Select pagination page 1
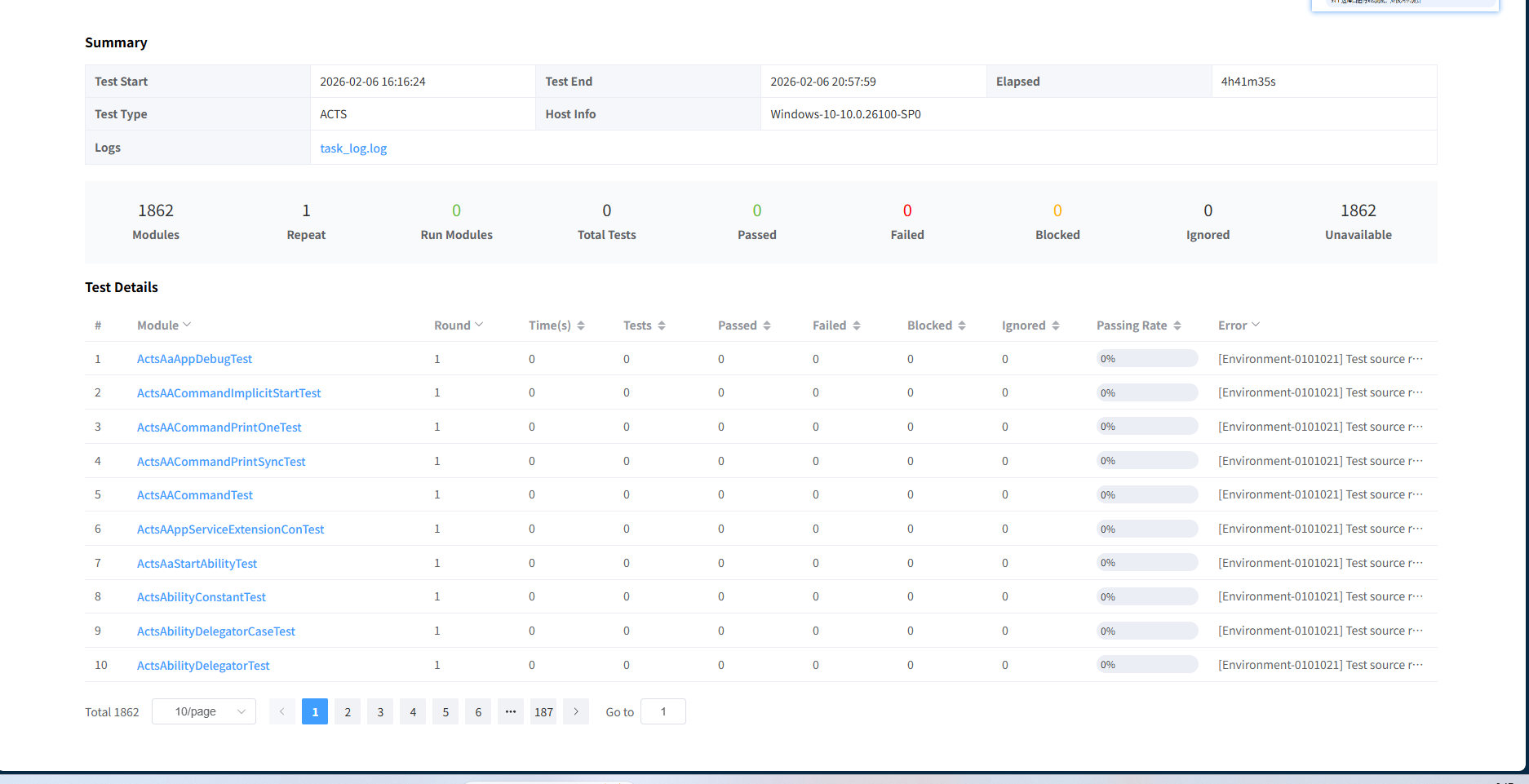Viewport: 1529px width, 784px height. (x=315, y=711)
